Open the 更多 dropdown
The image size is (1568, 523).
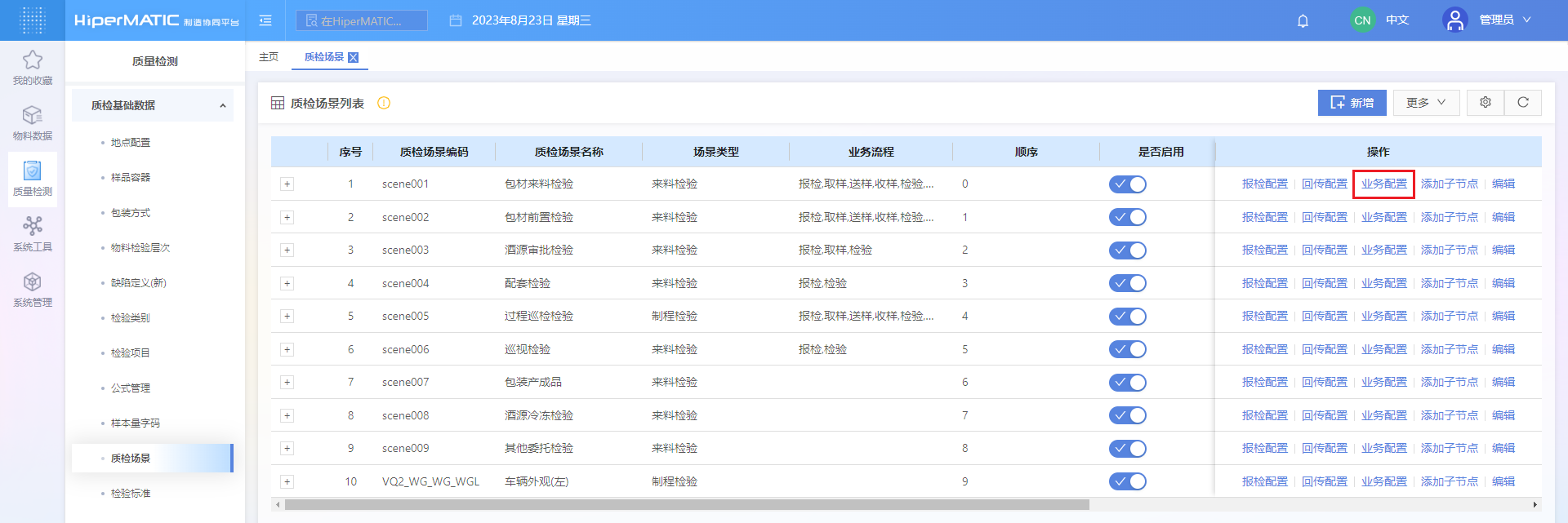click(x=1426, y=103)
